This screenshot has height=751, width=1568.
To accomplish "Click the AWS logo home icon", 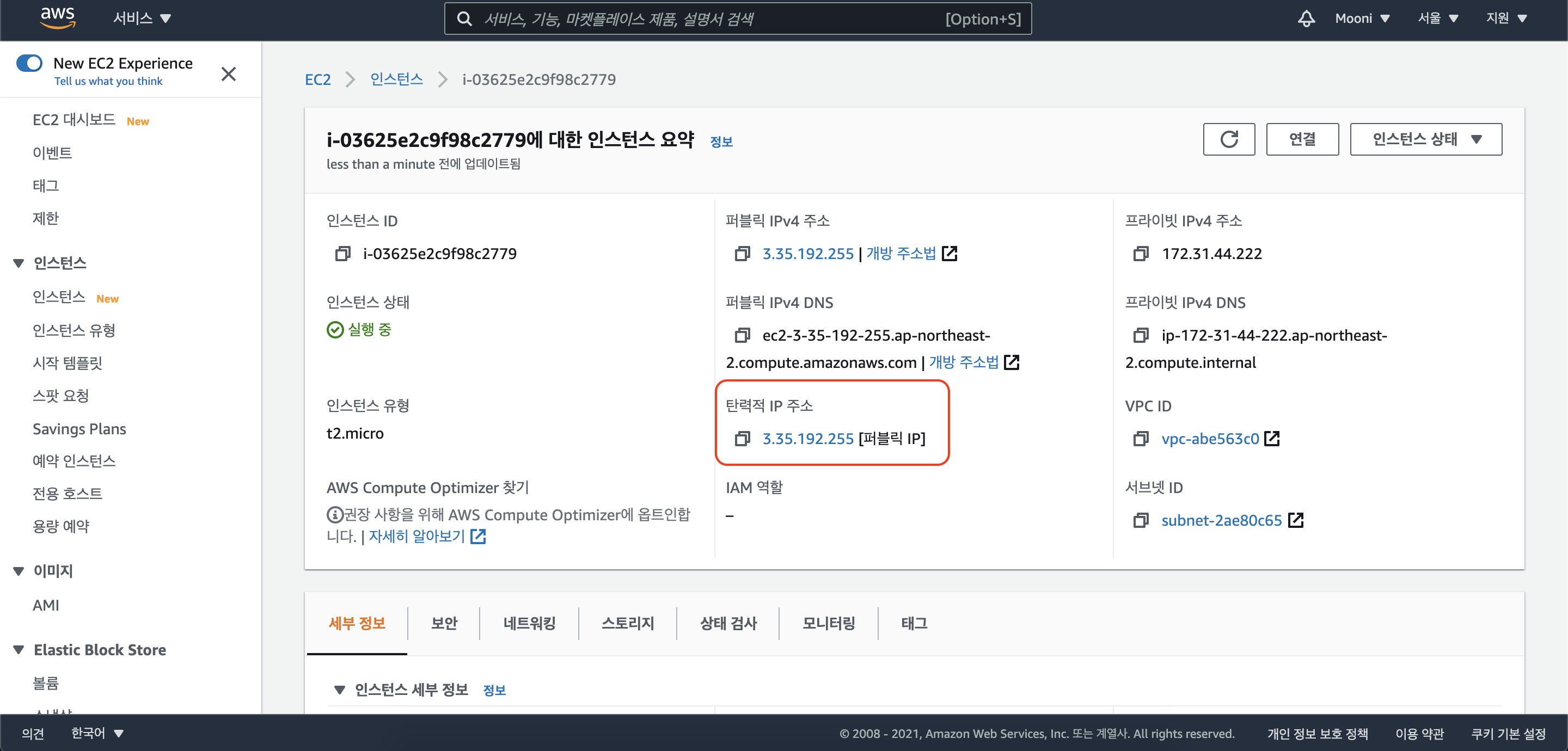I will [x=57, y=19].
